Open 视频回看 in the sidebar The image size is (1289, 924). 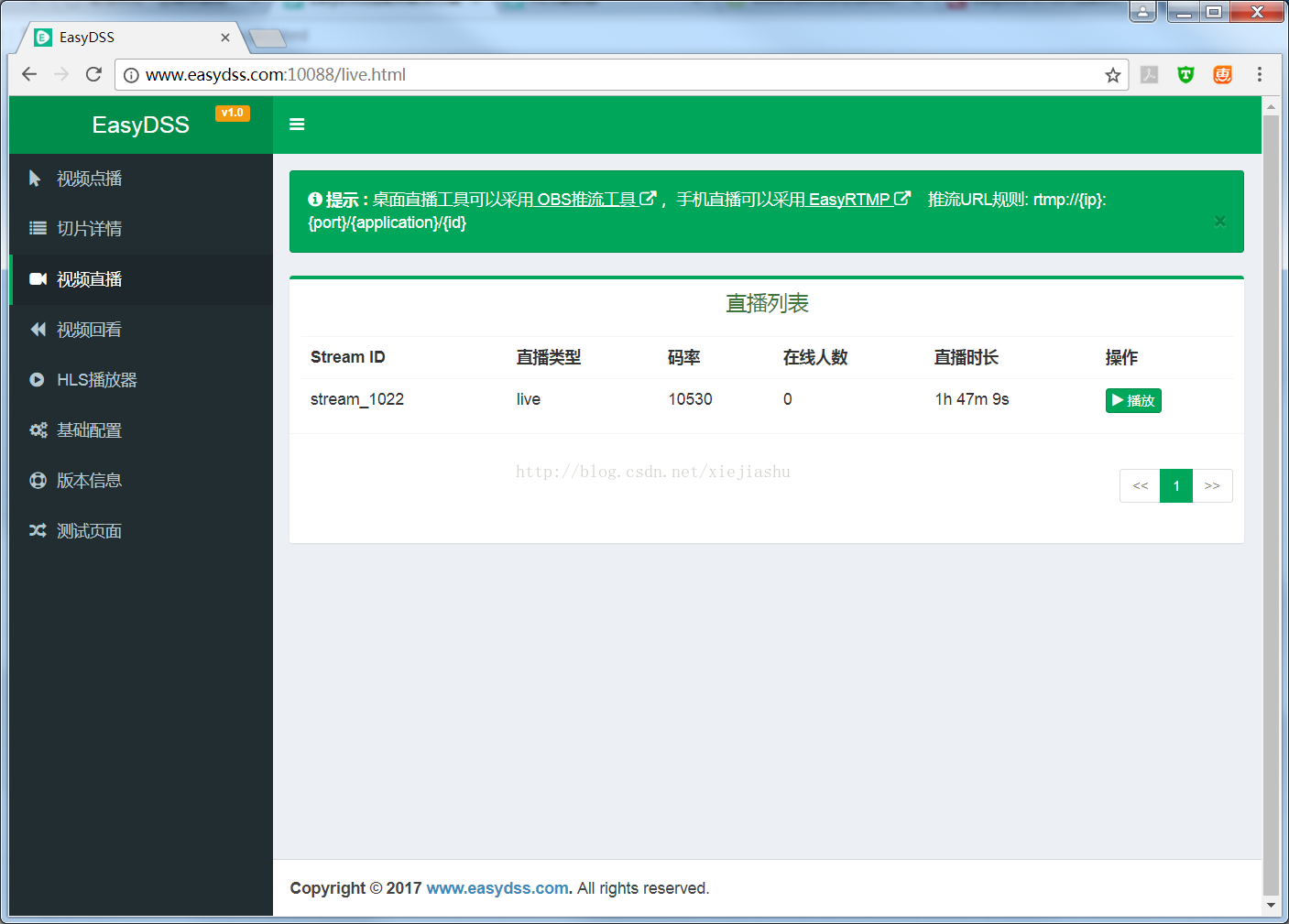point(141,330)
